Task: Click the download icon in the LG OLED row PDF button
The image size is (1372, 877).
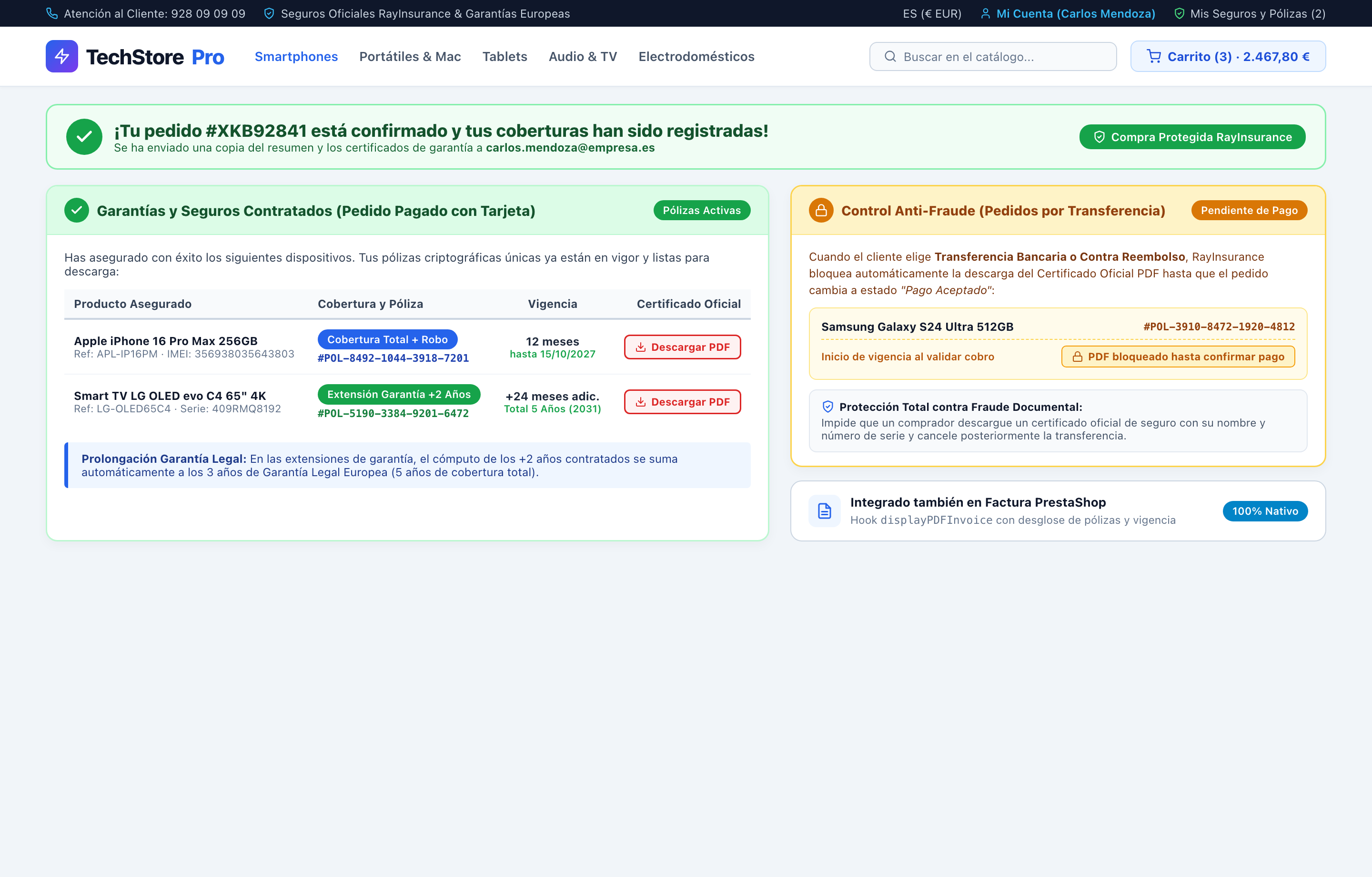Action: (640, 402)
